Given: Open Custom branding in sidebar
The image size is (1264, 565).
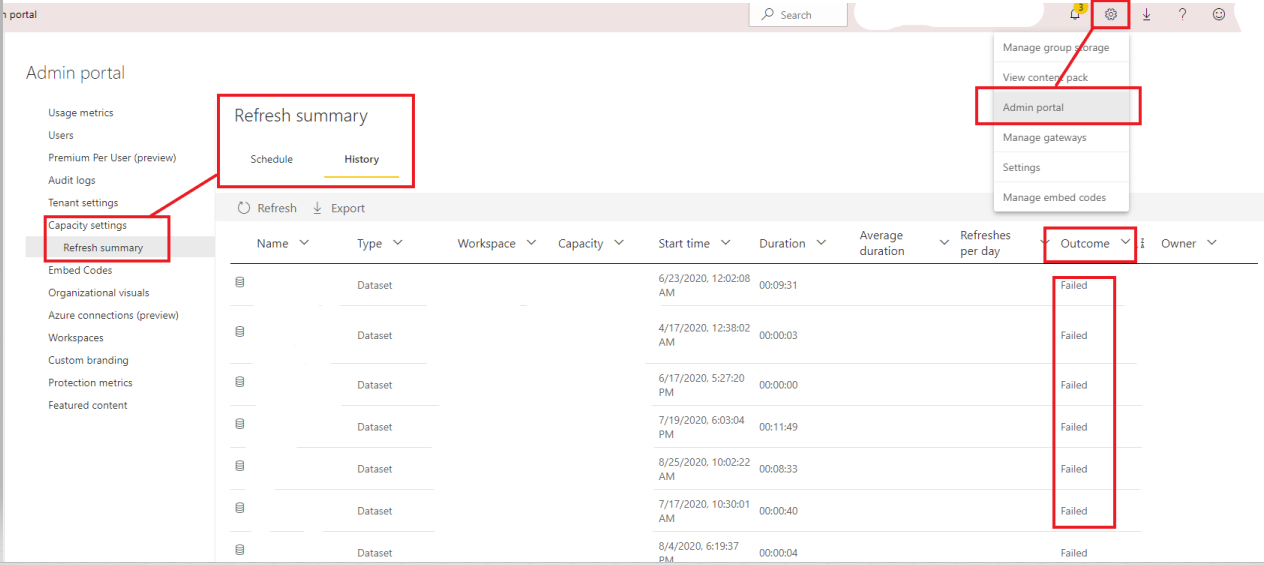Looking at the screenshot, I should click(88, 360).
